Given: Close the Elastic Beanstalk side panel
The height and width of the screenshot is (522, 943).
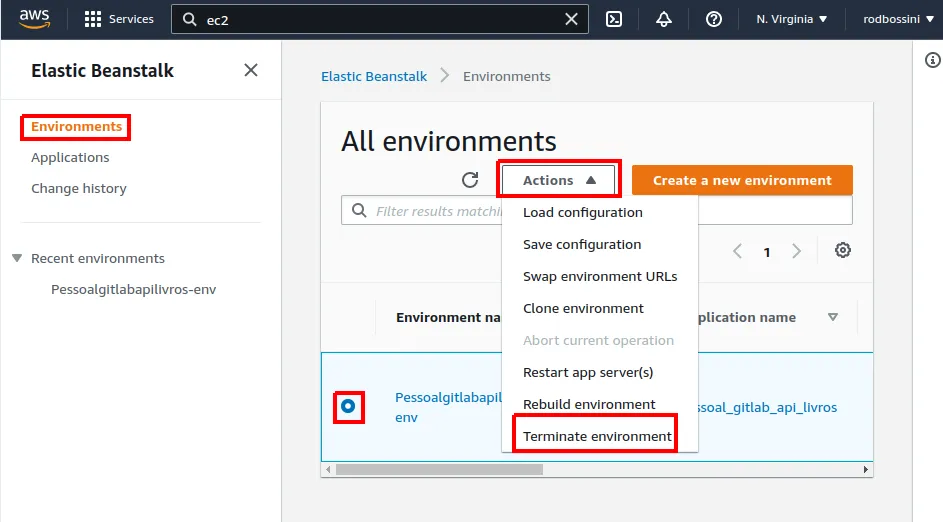Looking at the screenshot, I should [251, 70].
